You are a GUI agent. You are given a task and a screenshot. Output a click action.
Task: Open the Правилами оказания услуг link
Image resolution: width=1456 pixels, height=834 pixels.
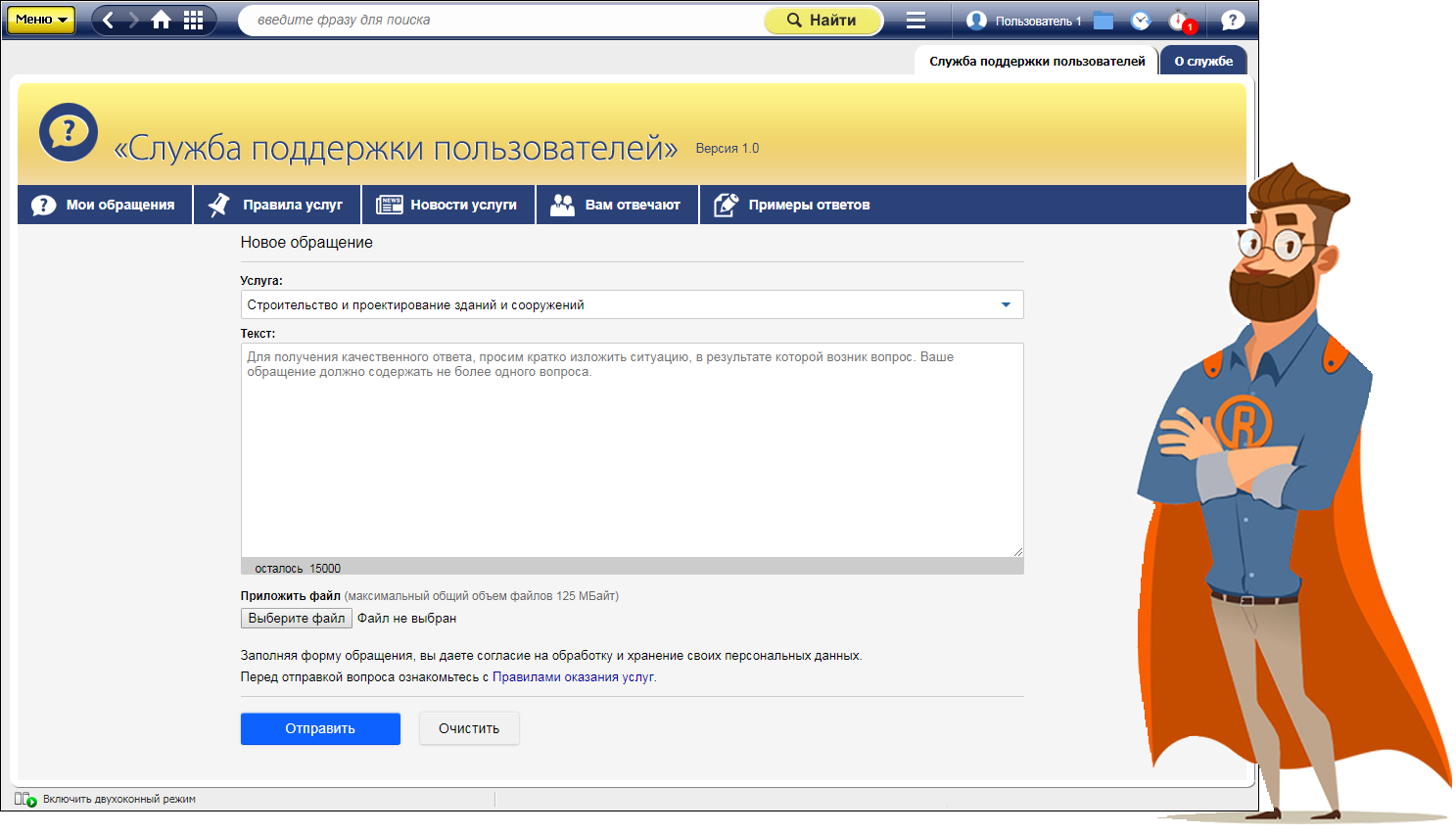[x=573, y=676]
